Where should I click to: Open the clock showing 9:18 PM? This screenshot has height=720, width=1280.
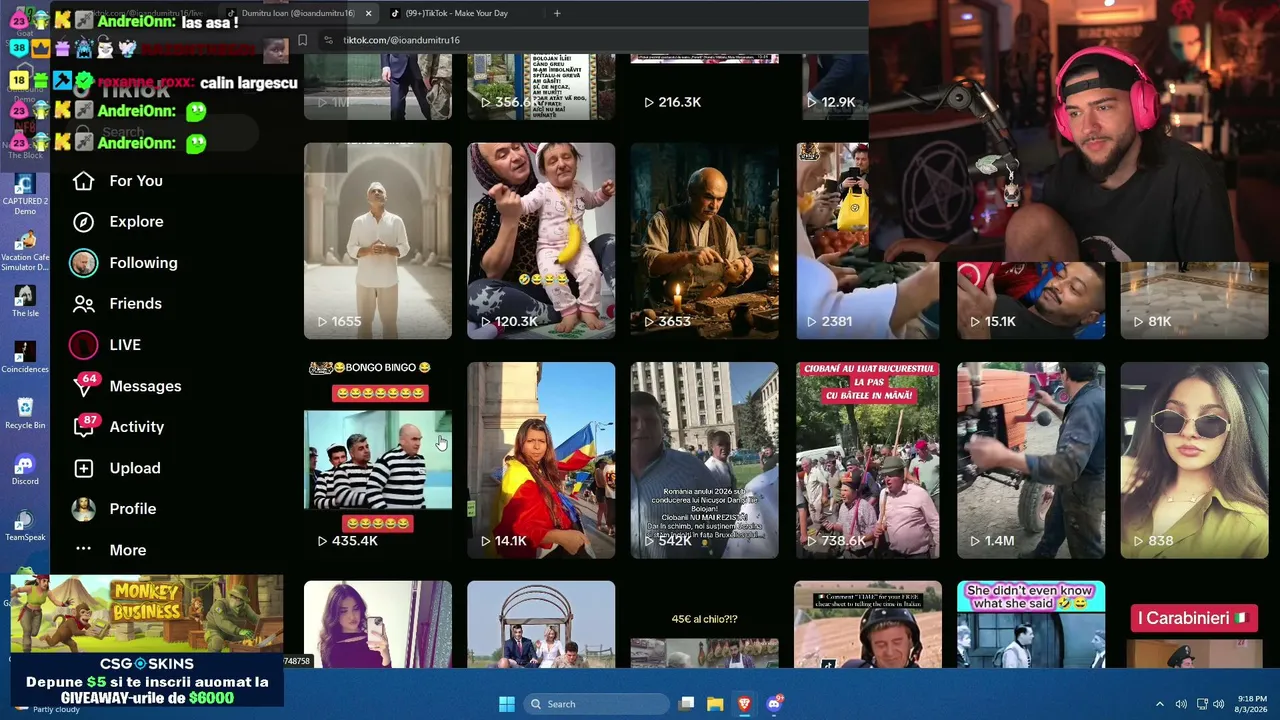pos(1252,704)
